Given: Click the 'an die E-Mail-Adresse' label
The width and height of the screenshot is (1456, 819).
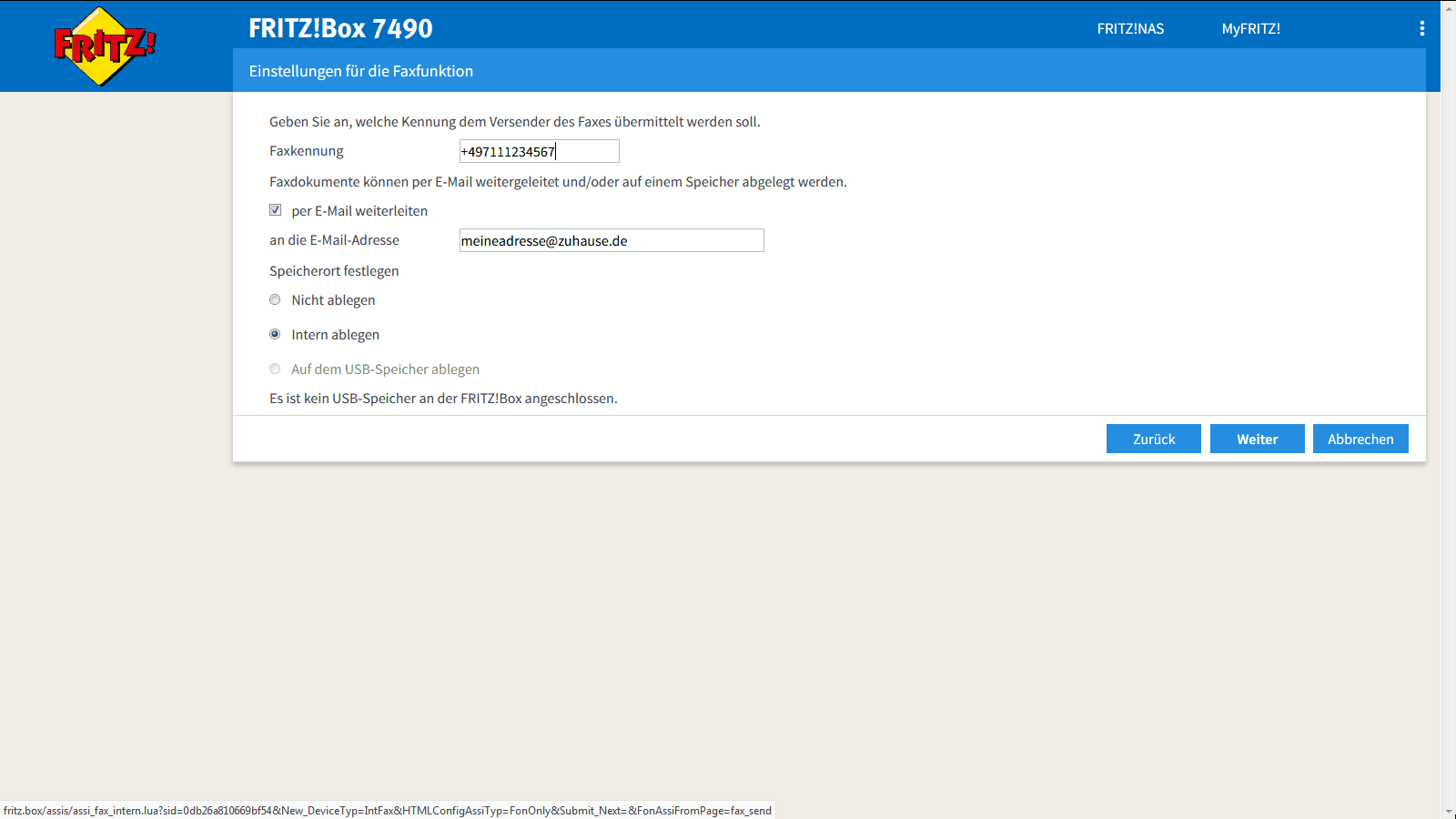Looking at the screenshot, I should point(334,240).
